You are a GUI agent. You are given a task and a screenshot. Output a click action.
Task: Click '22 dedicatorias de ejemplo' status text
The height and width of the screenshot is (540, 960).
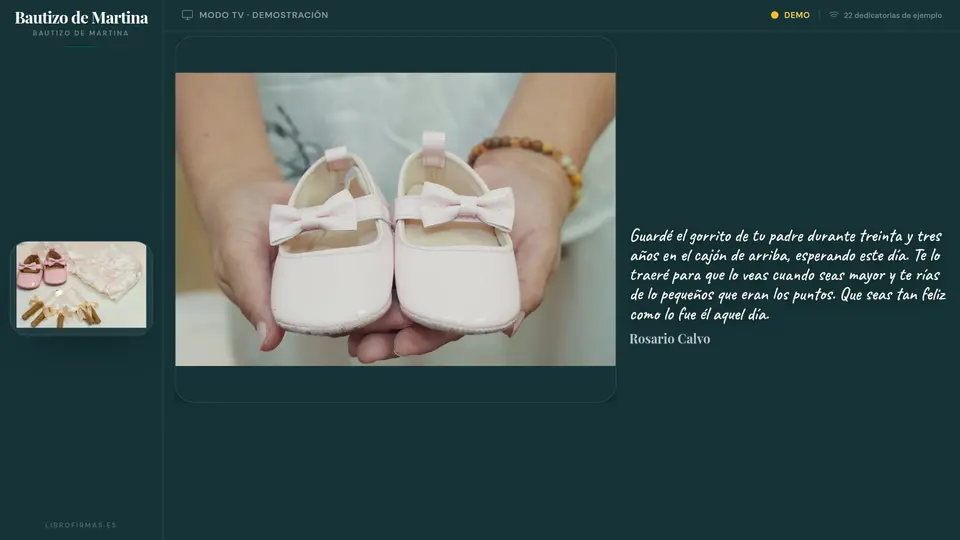893,15
